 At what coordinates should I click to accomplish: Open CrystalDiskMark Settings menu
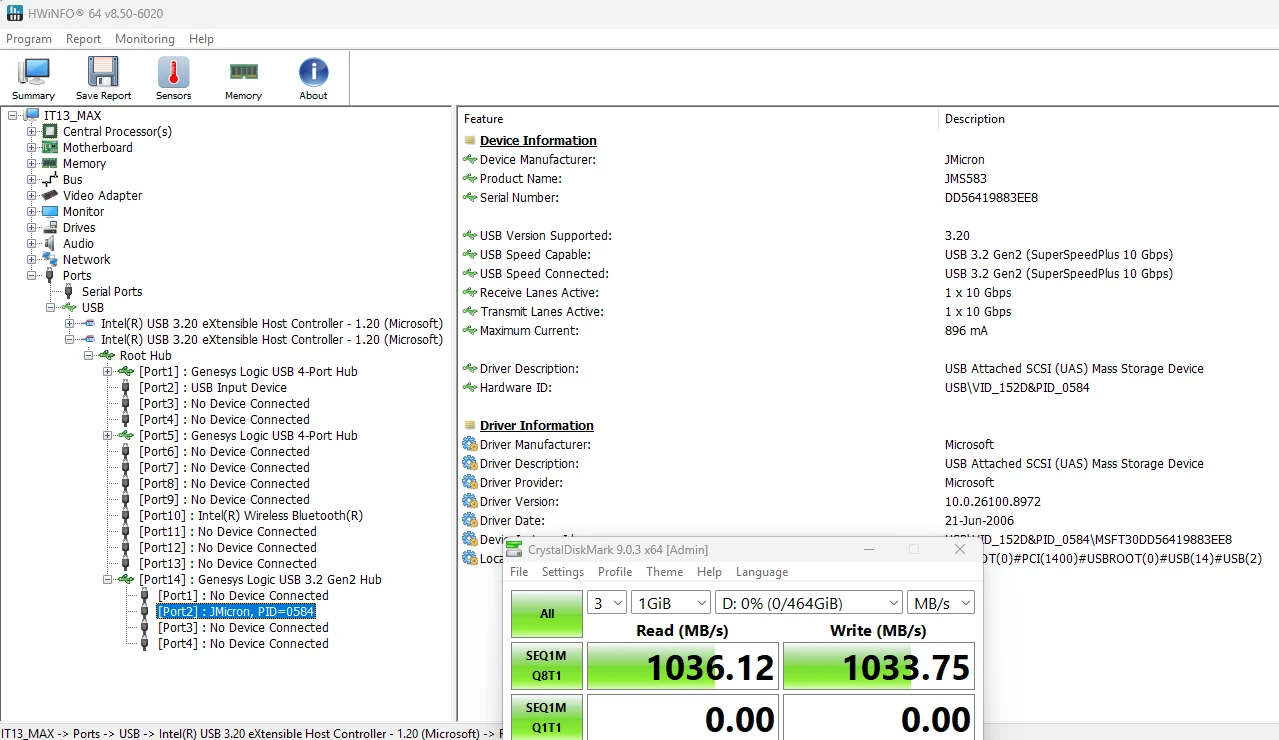click(x=563, y=572)
